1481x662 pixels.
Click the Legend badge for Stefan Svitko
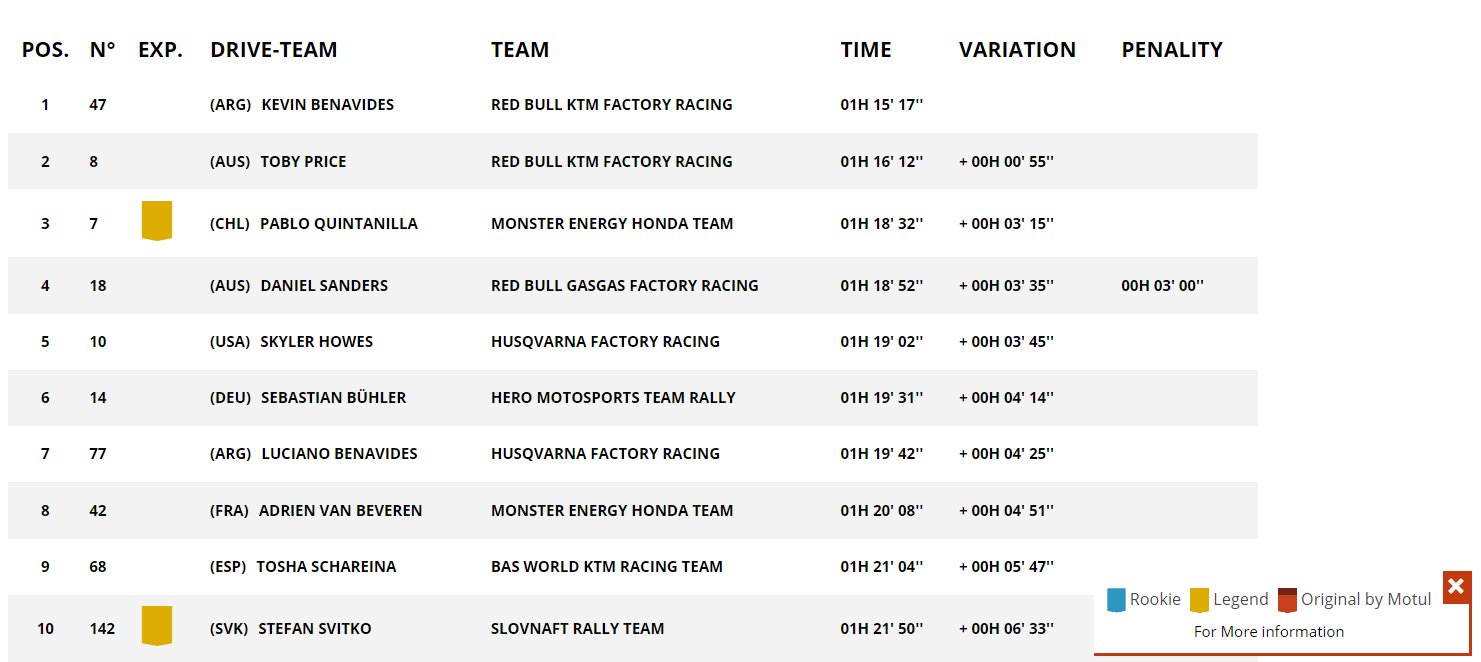pyautogui.click(x=157, y=626)
